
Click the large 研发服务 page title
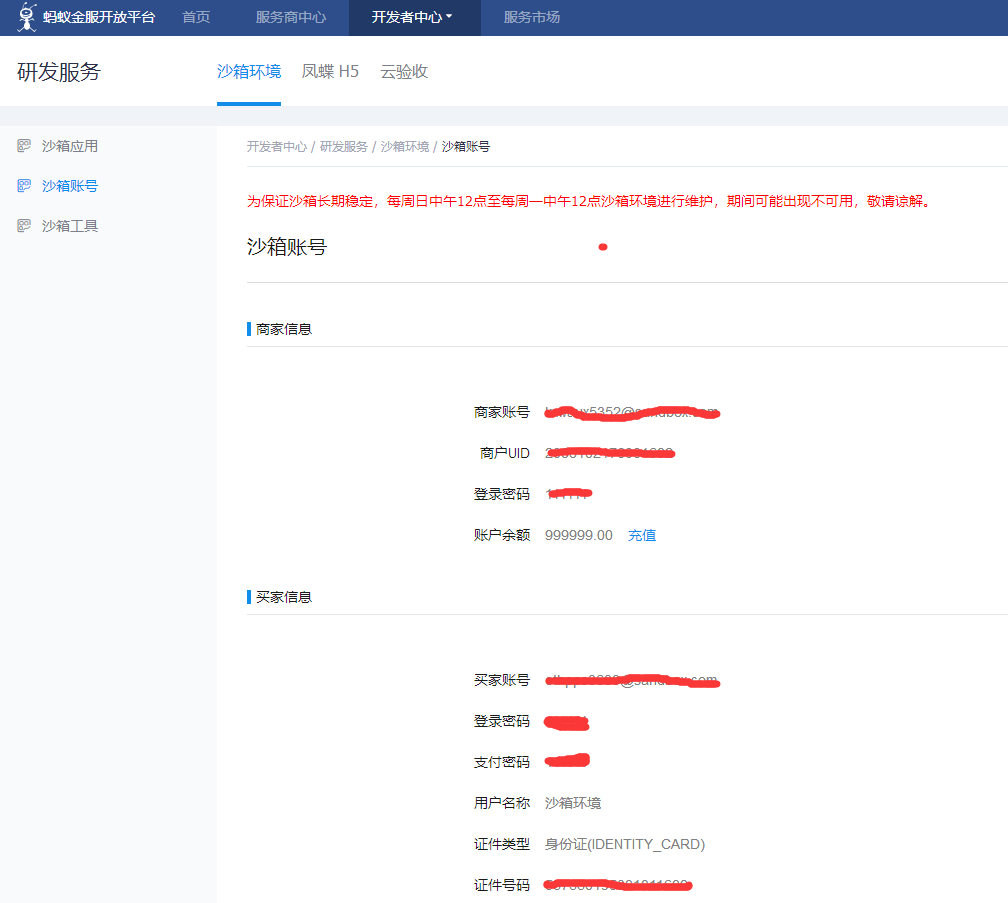[x=58, y=72]
